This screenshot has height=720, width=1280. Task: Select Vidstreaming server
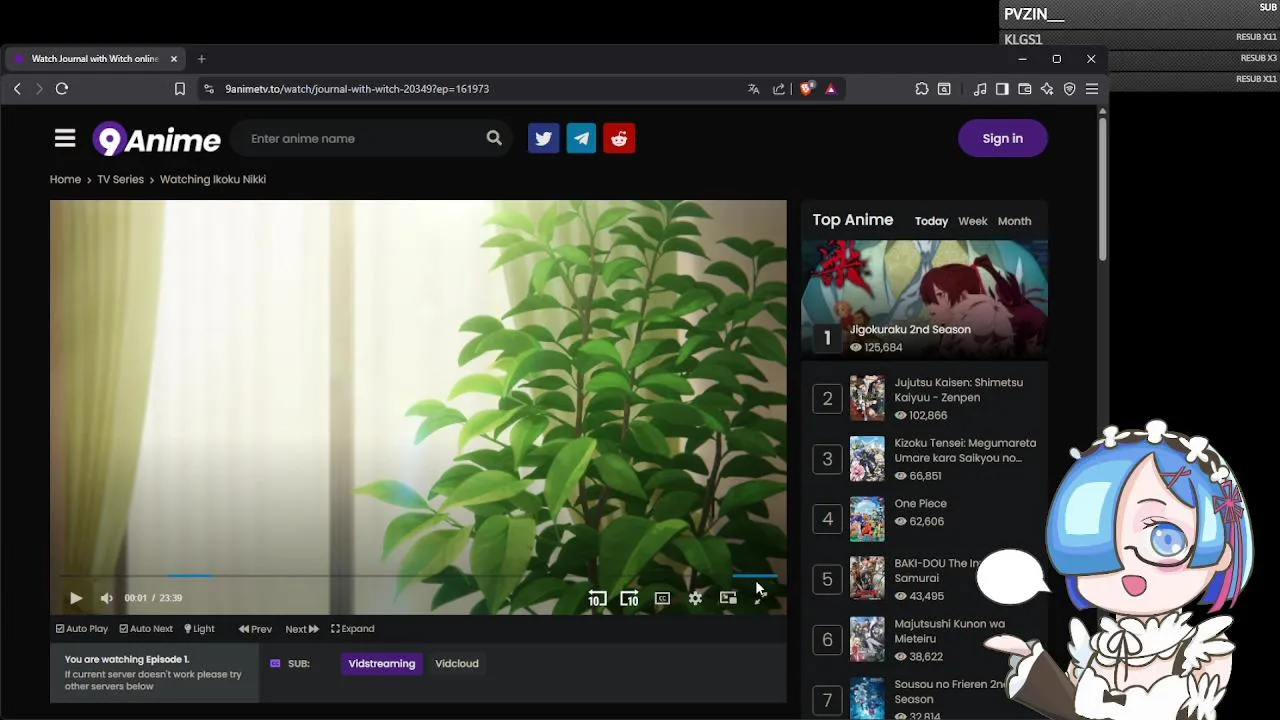tap(381, 664)
